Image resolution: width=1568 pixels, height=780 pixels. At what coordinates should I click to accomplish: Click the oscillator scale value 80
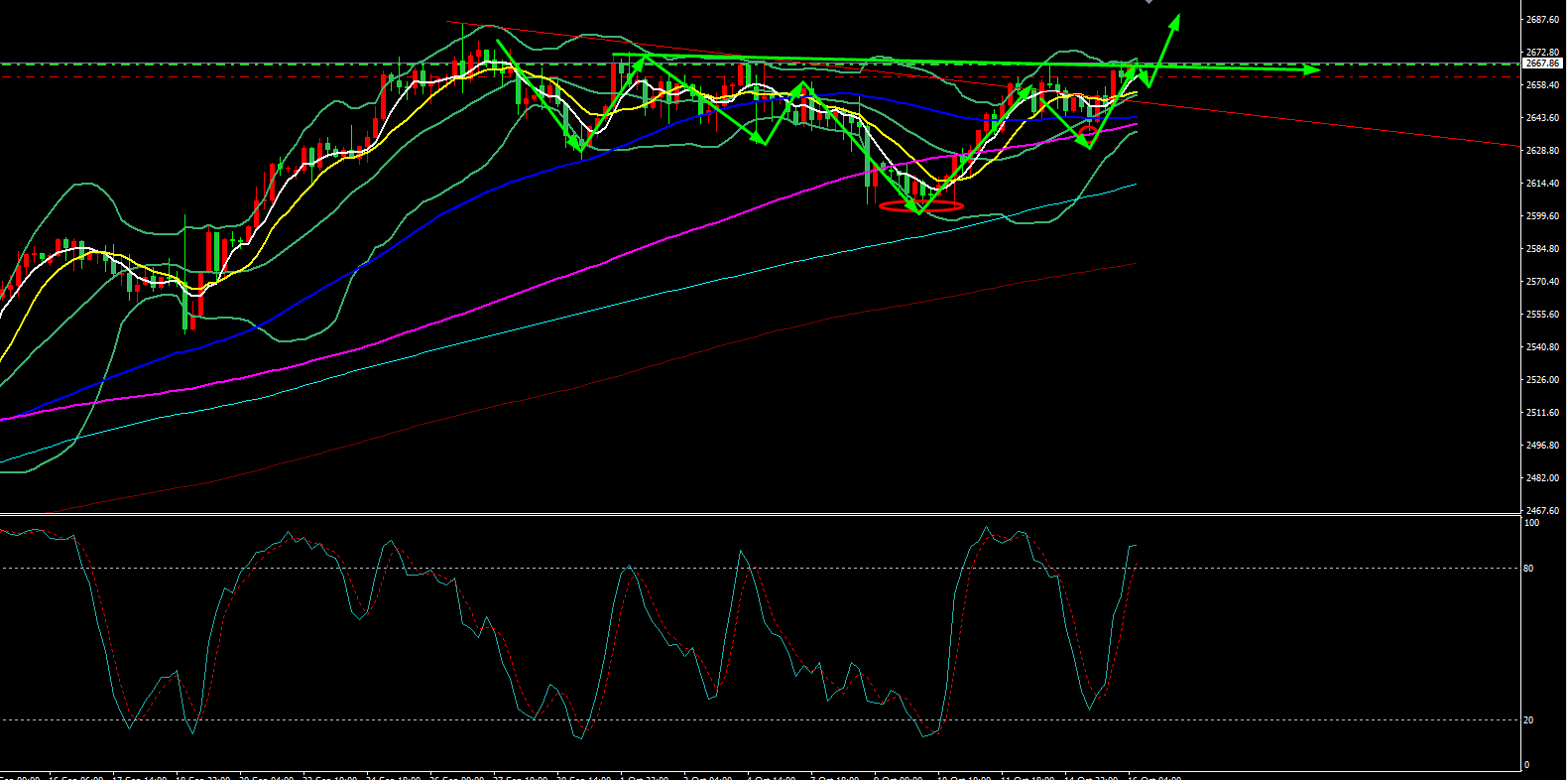[1528, 569]
